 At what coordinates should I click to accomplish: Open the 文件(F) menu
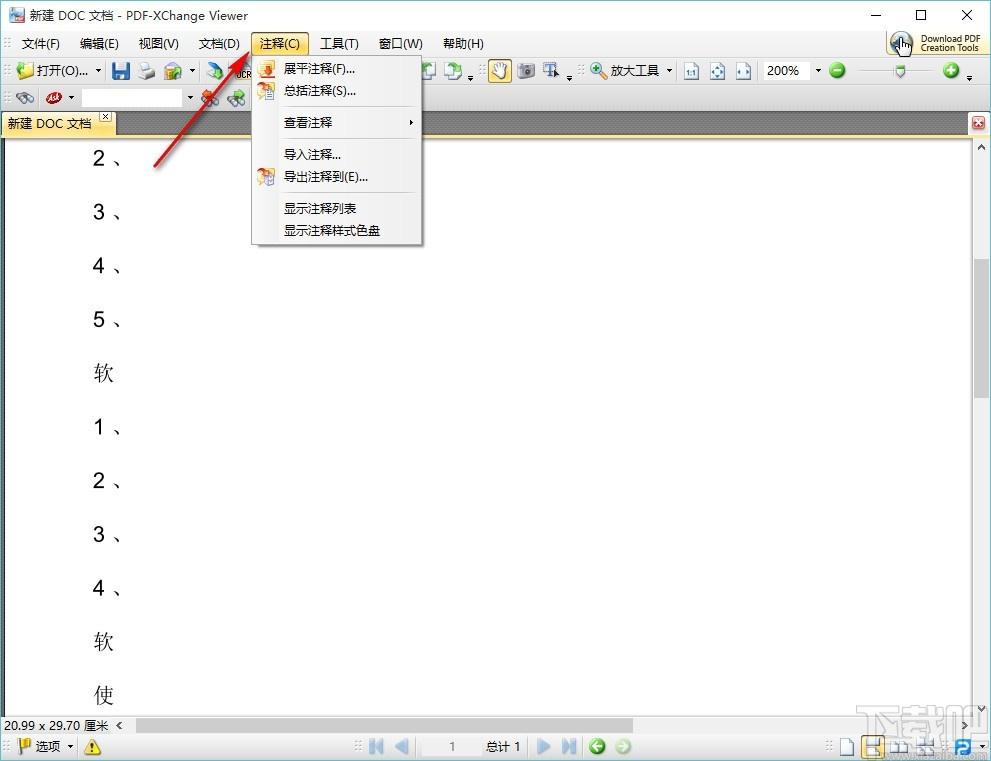pos(40,44)
